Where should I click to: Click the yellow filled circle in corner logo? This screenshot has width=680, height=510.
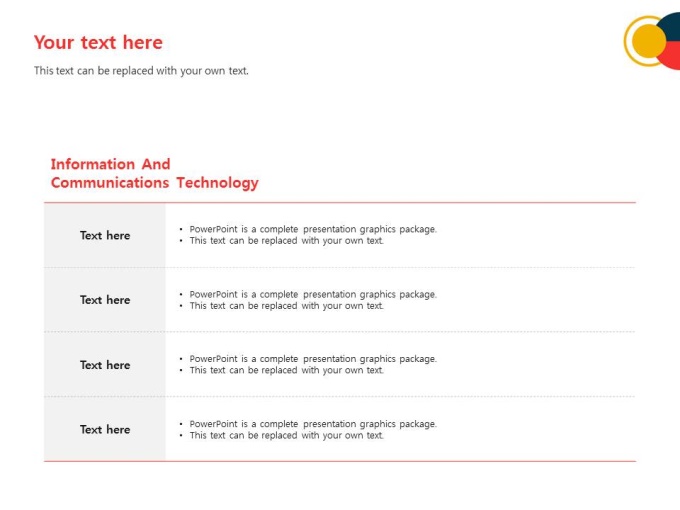coord(649,41)
